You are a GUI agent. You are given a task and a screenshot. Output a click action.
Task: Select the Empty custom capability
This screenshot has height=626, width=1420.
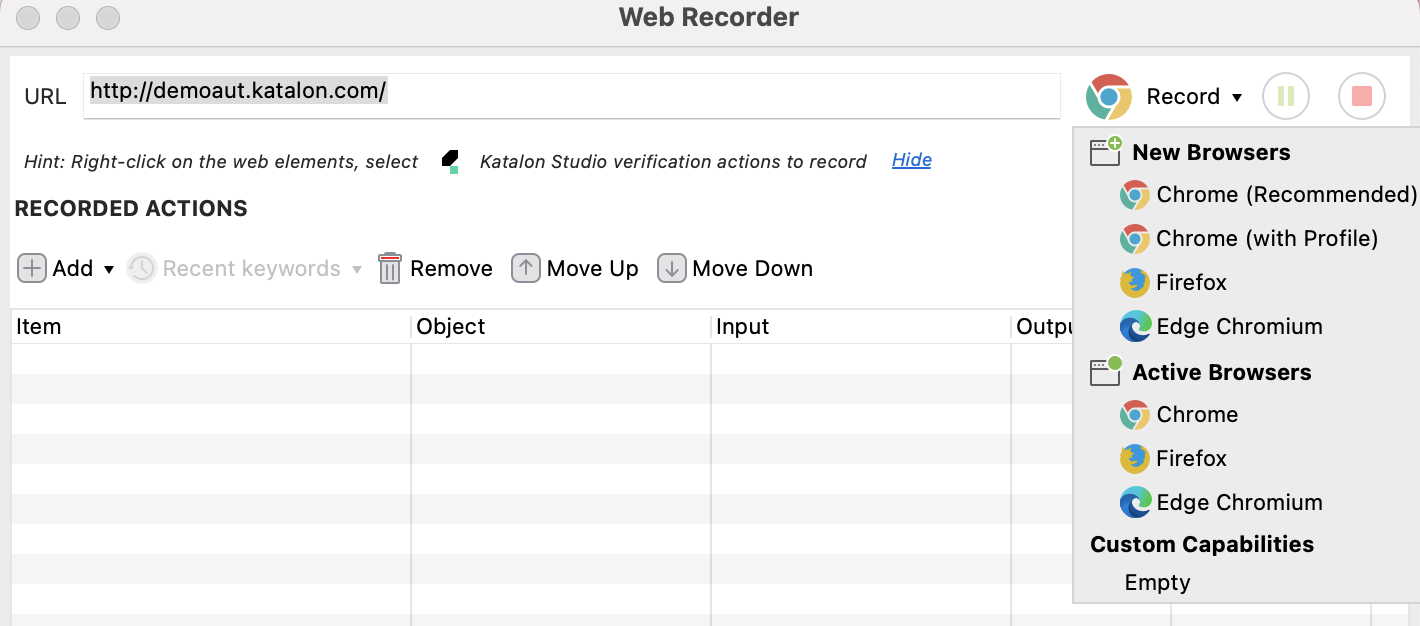point(1157,581)
